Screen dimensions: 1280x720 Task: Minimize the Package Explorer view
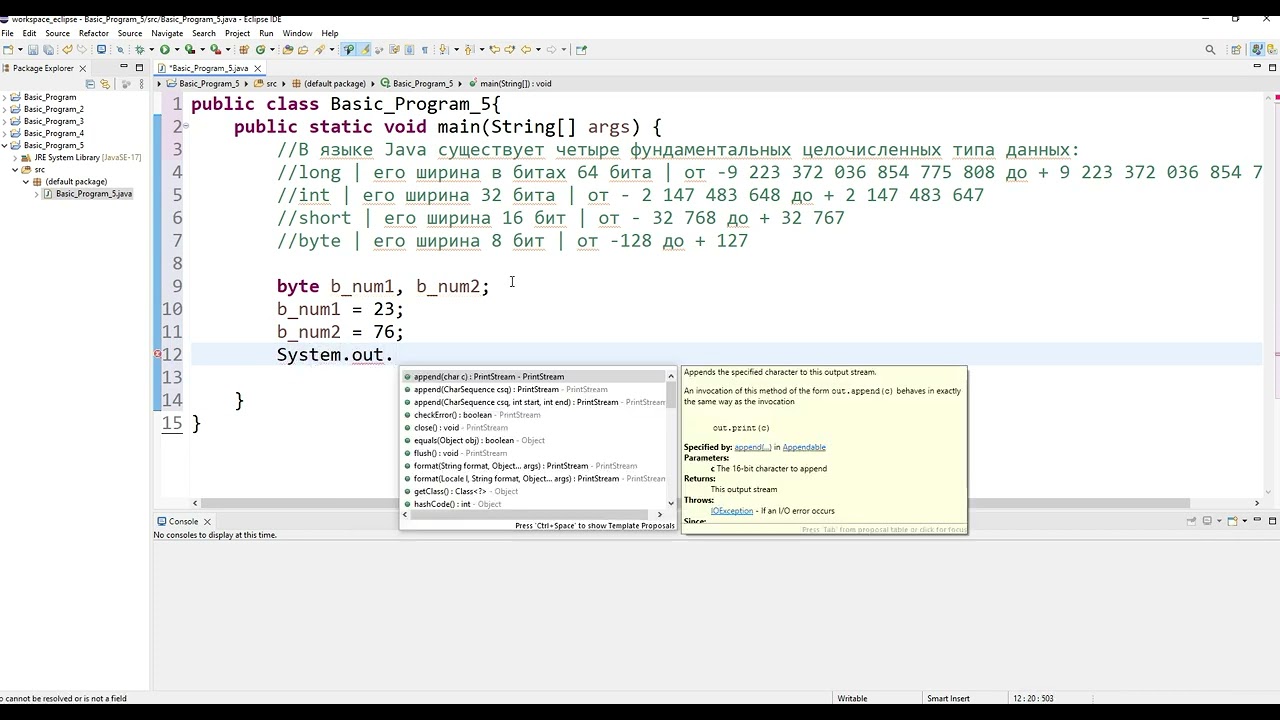click(124, 67)
